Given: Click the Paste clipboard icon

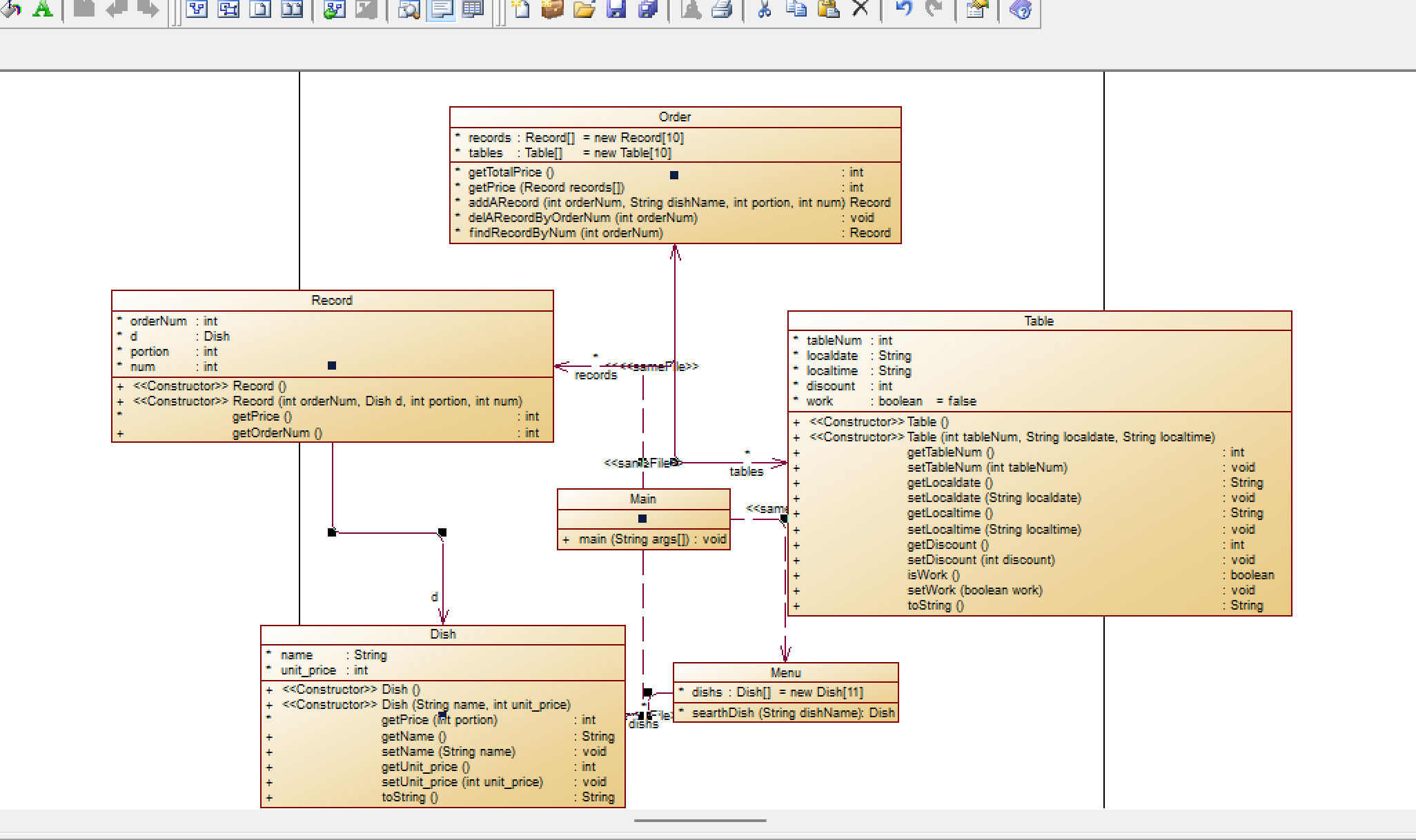Looking at the screenshot, I should click(828, 9).
